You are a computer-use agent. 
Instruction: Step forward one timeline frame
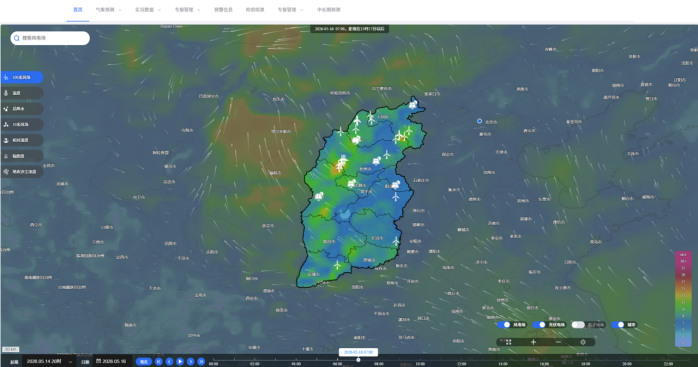[x=191, y=362]
